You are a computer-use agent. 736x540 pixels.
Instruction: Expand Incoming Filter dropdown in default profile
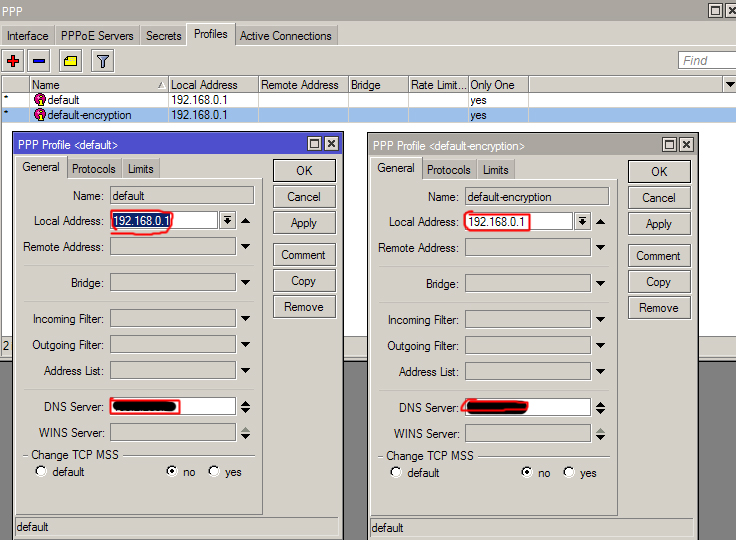click(x=245, y=319)
